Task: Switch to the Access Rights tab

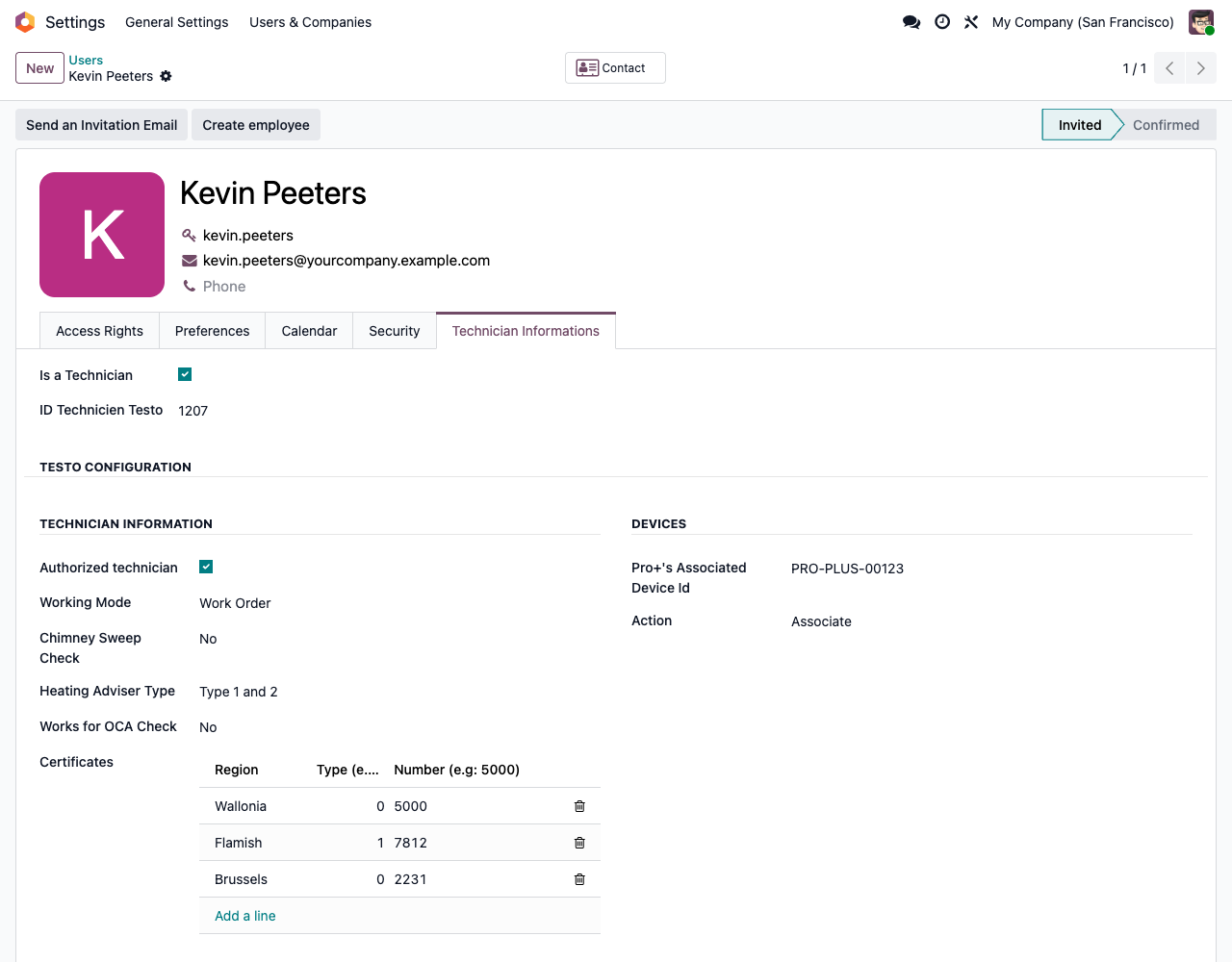Action: point(99,331)
